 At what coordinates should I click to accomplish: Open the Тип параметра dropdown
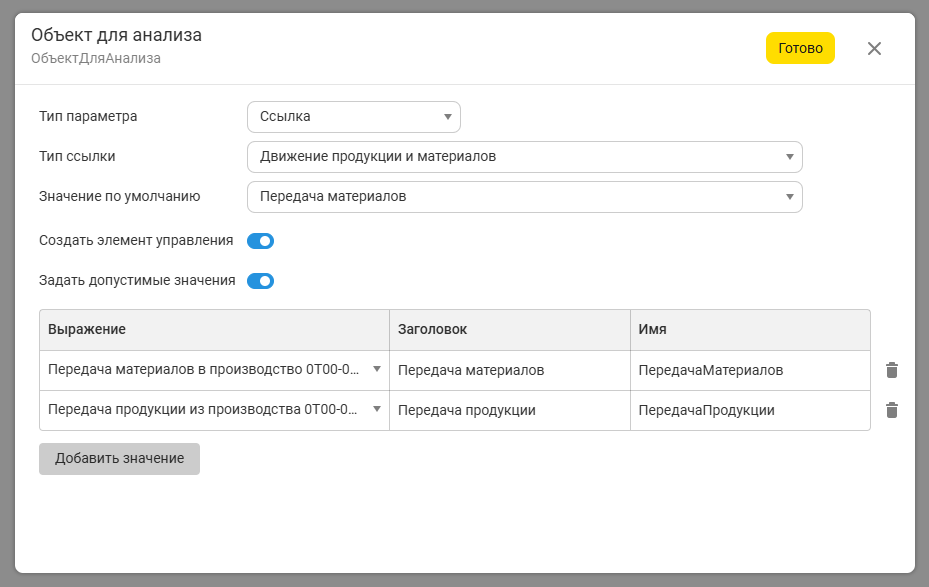[x=354, y=117]
